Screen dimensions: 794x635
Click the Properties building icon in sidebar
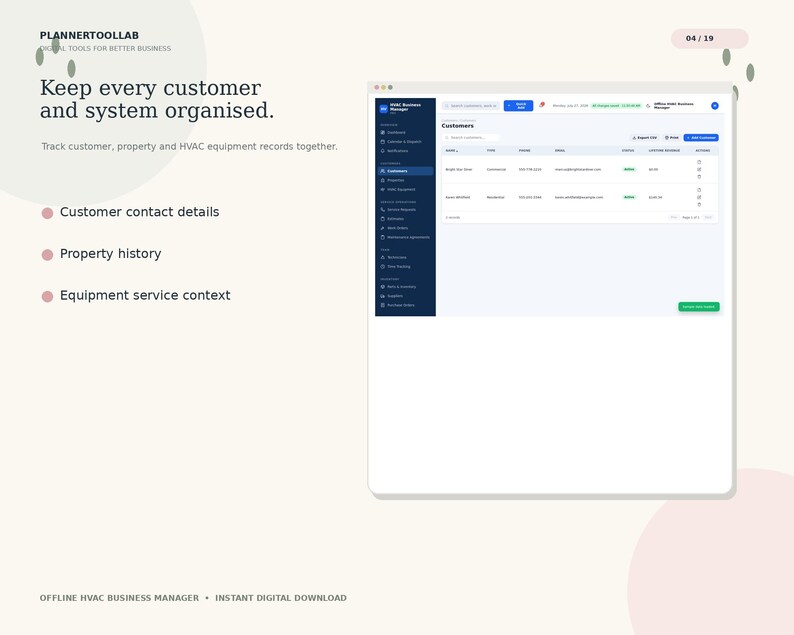pos(382,180)
